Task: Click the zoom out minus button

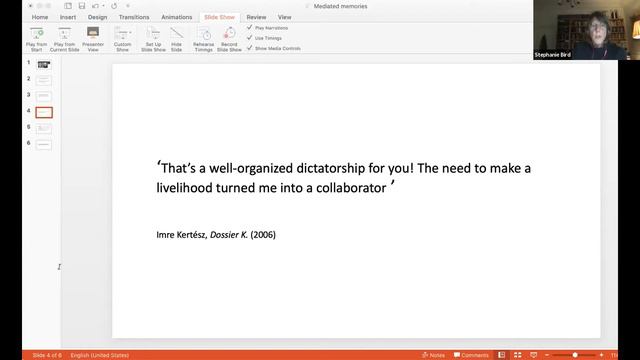Action: (547, 355)
